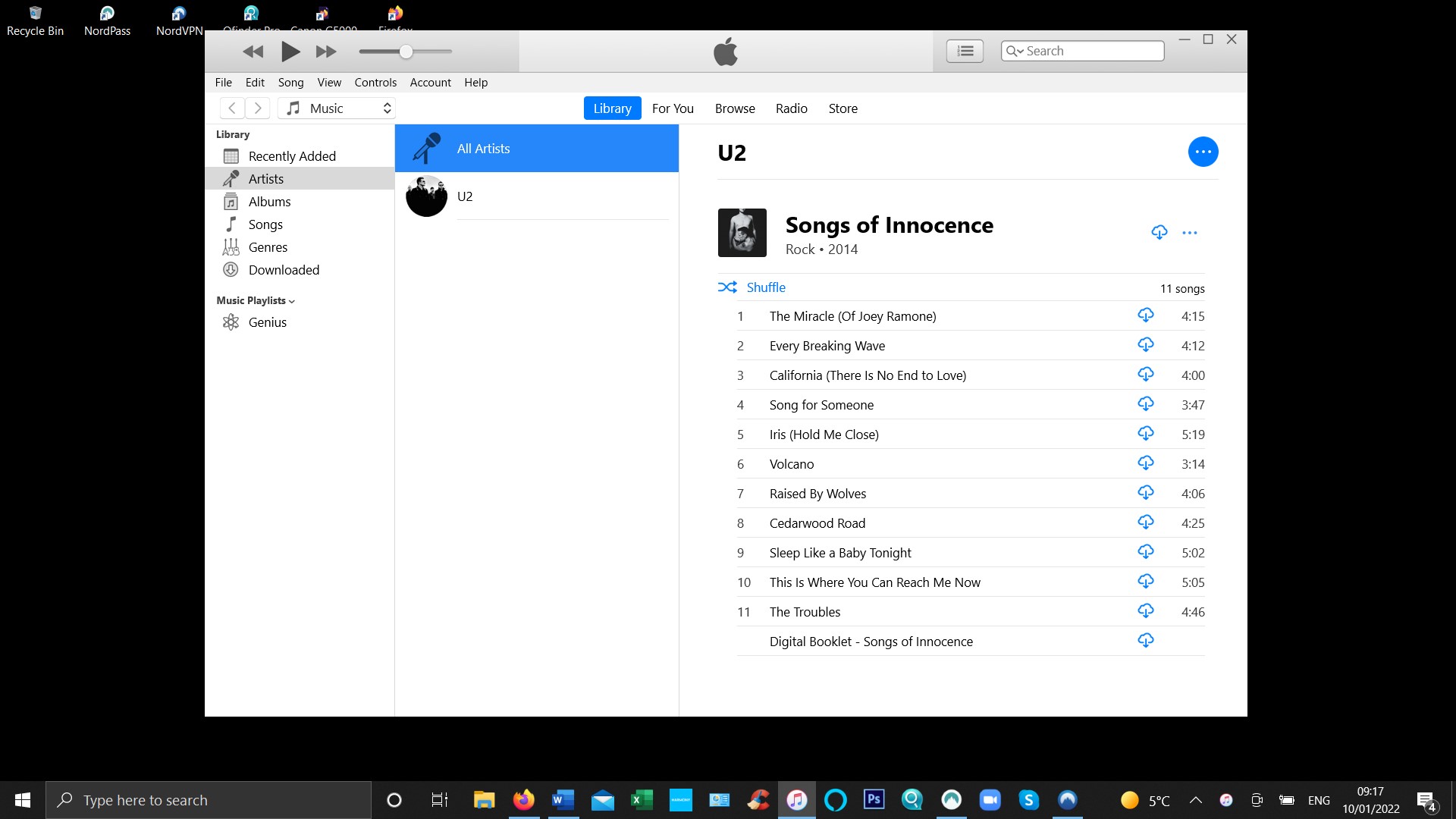1456x819 pixels.
Task: Collapse the Music Playlists section
Action: click(x=256, y=300)
